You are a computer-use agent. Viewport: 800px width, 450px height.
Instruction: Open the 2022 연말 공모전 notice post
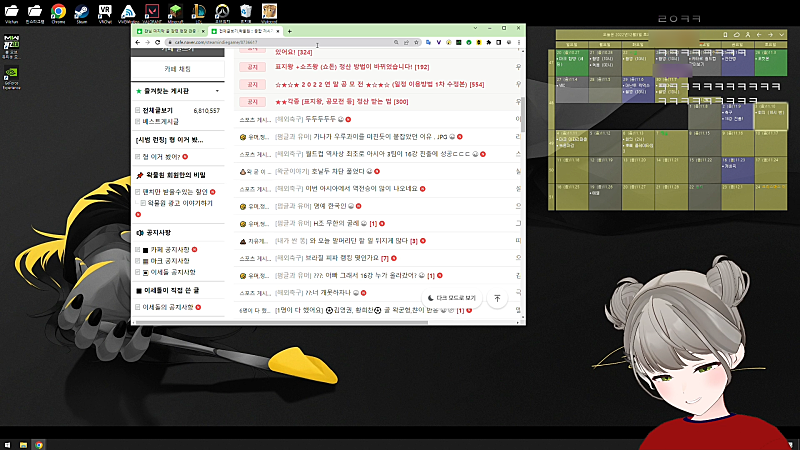click(x=380, y=84)
